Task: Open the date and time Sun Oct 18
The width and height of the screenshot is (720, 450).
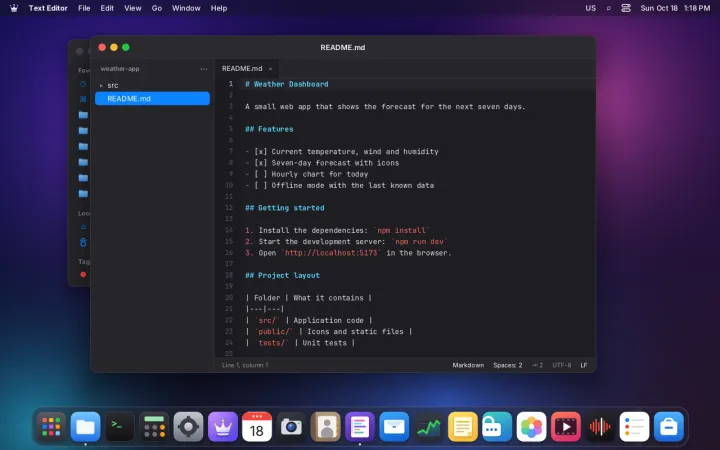Action: click(675, 8)
